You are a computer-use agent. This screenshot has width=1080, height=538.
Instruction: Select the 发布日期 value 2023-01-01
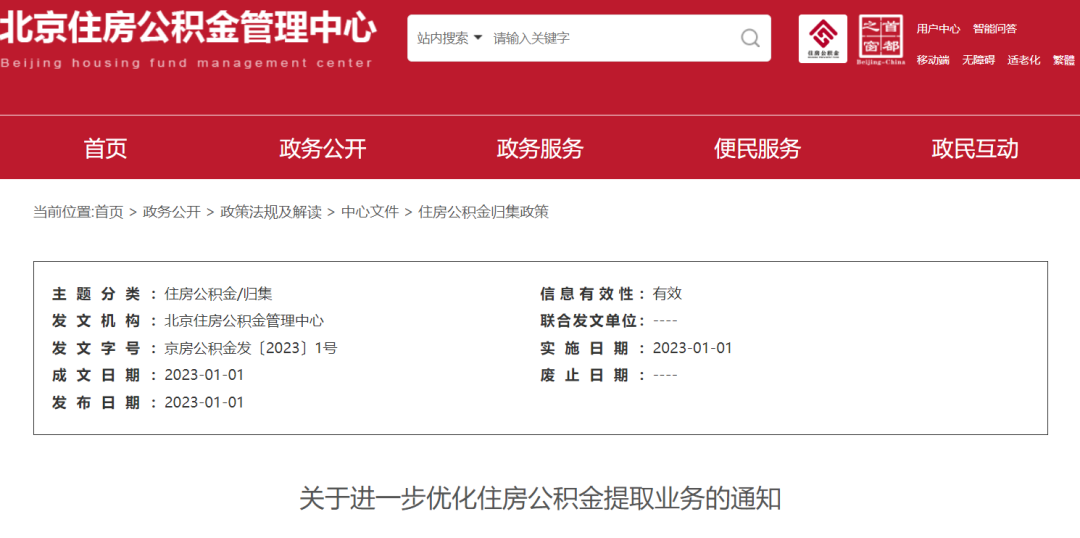pos(204,402)
